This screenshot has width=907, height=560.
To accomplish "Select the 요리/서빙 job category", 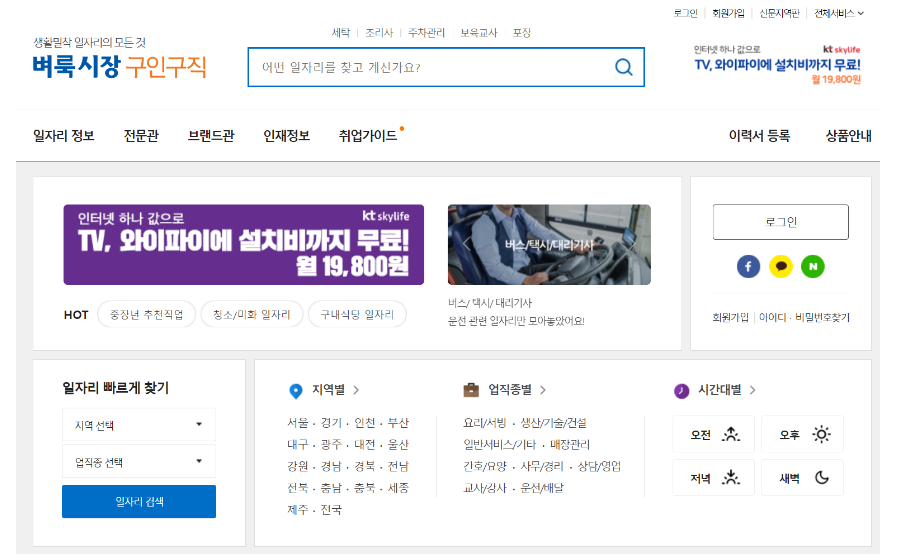I will [484, 423].
